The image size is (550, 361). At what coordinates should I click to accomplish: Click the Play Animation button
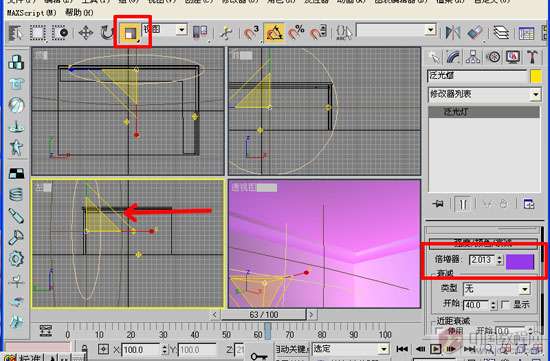[x=435, y=349]
